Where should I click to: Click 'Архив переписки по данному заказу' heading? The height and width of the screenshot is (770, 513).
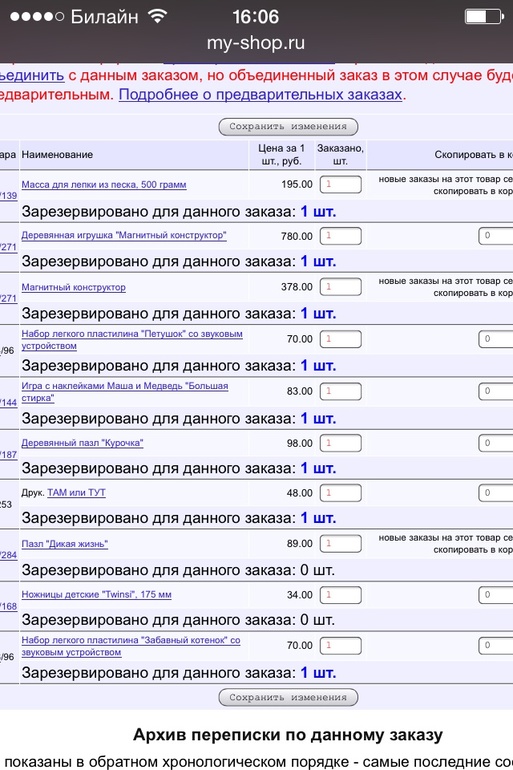288,735
